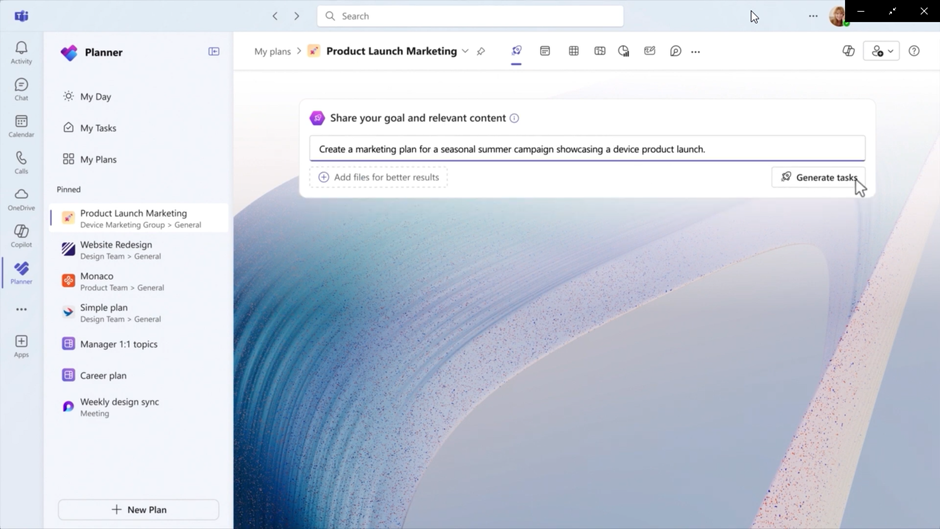This screenshot has width=940, height=529.
Task: Open My Tasks in Planner
Action: click(89, 128)
